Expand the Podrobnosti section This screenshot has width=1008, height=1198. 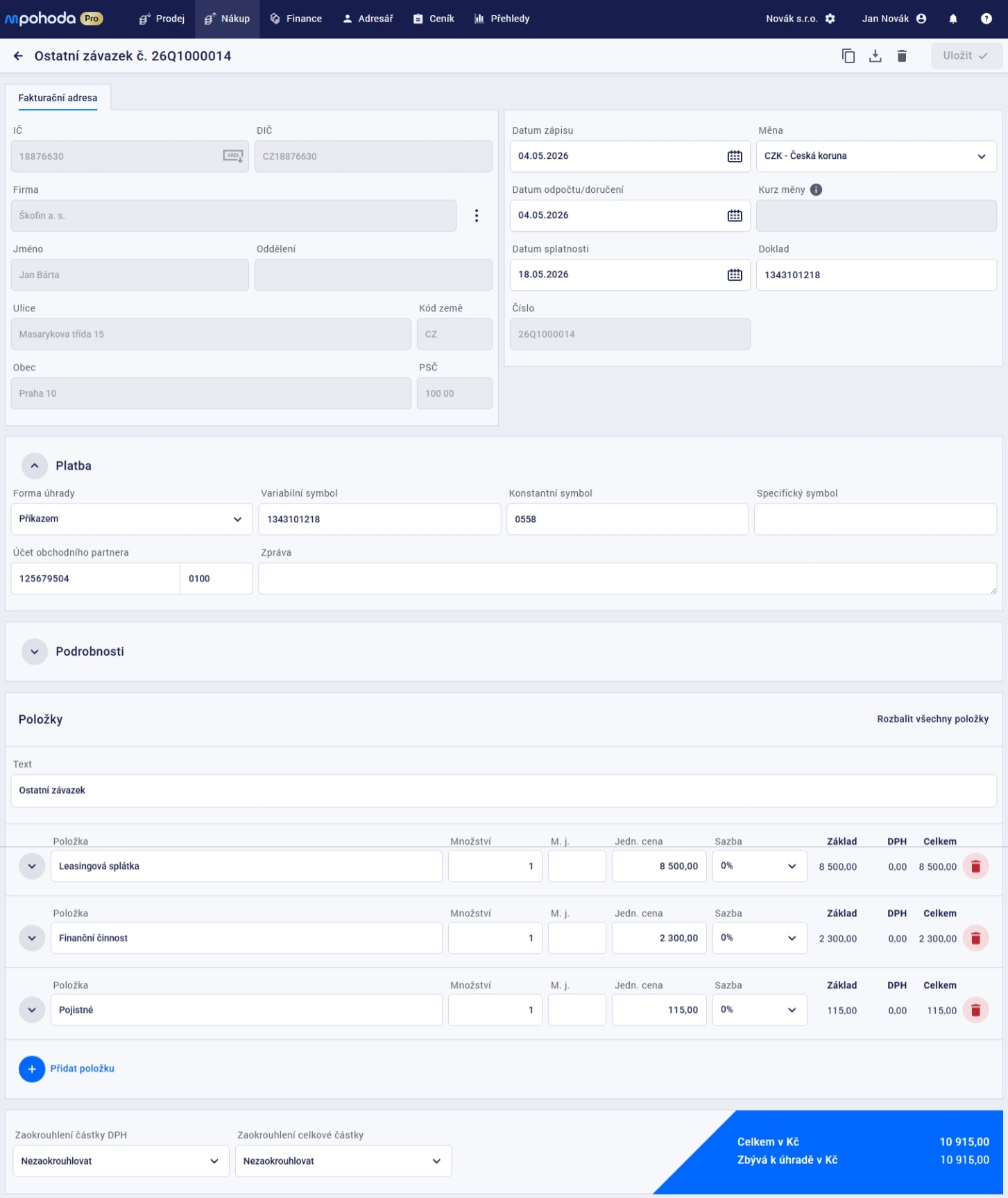(35, 652)
